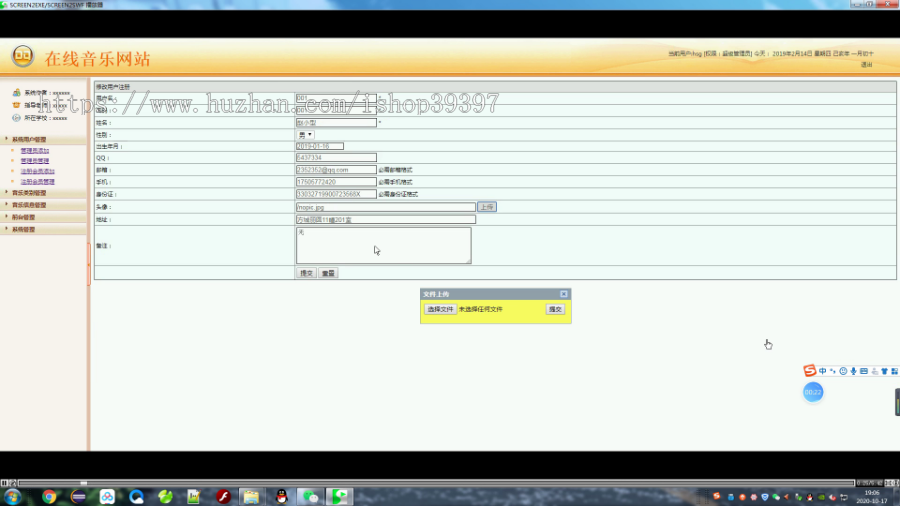
Task: Click the video playback progress bar
Action: click(x=436, y=483)
